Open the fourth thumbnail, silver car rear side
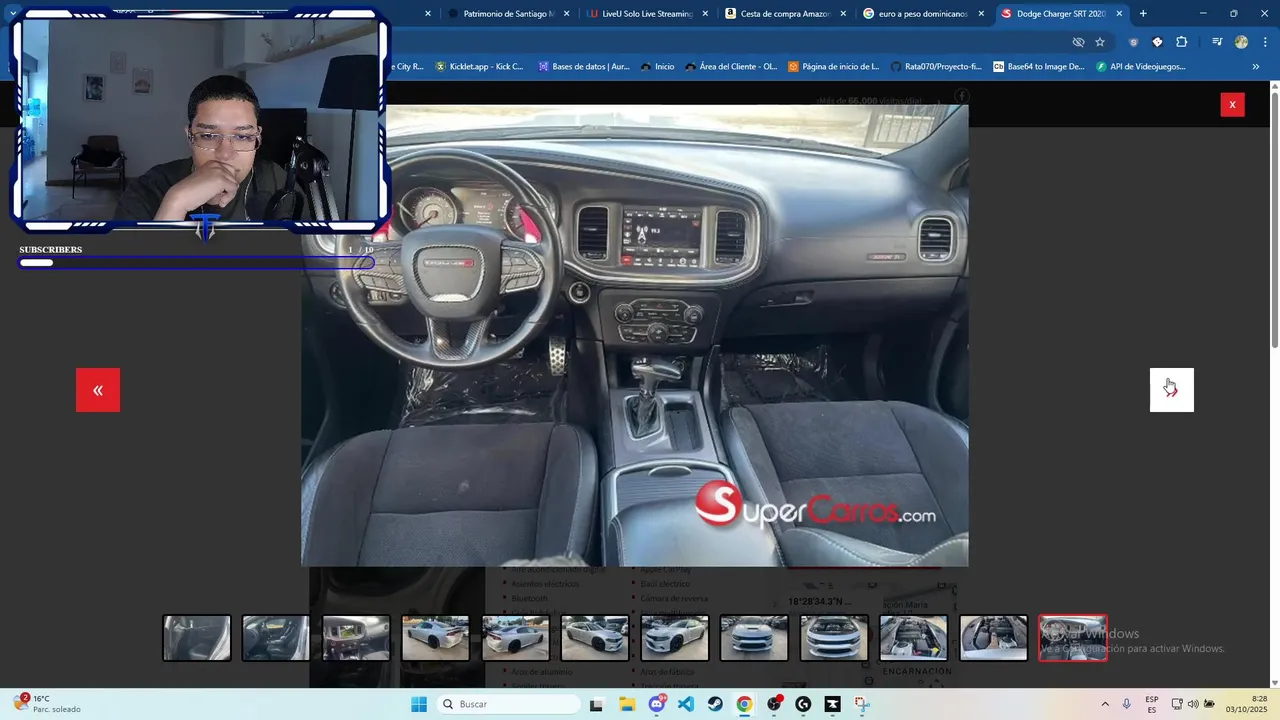 [436, 638]
